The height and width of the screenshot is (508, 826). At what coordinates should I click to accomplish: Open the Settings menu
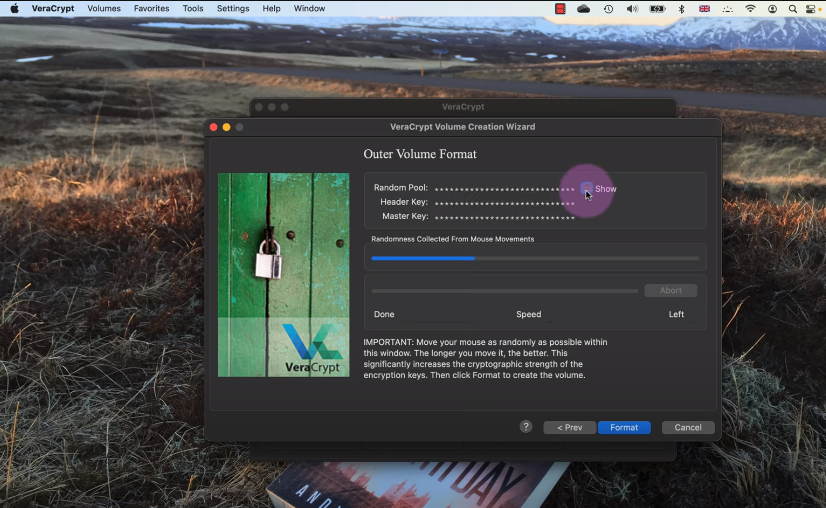point(233,8)
